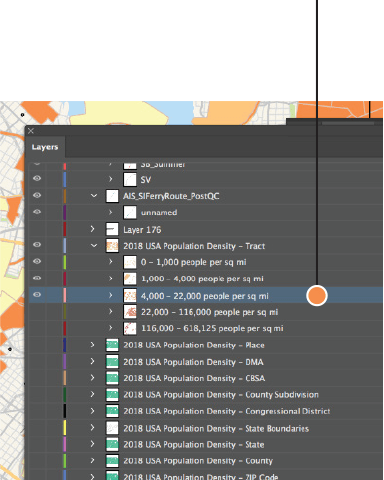Show the 22,000 – 116,000 people per sq mi layer
Viewport: 384px width, 480px height.
pos(37,312)
